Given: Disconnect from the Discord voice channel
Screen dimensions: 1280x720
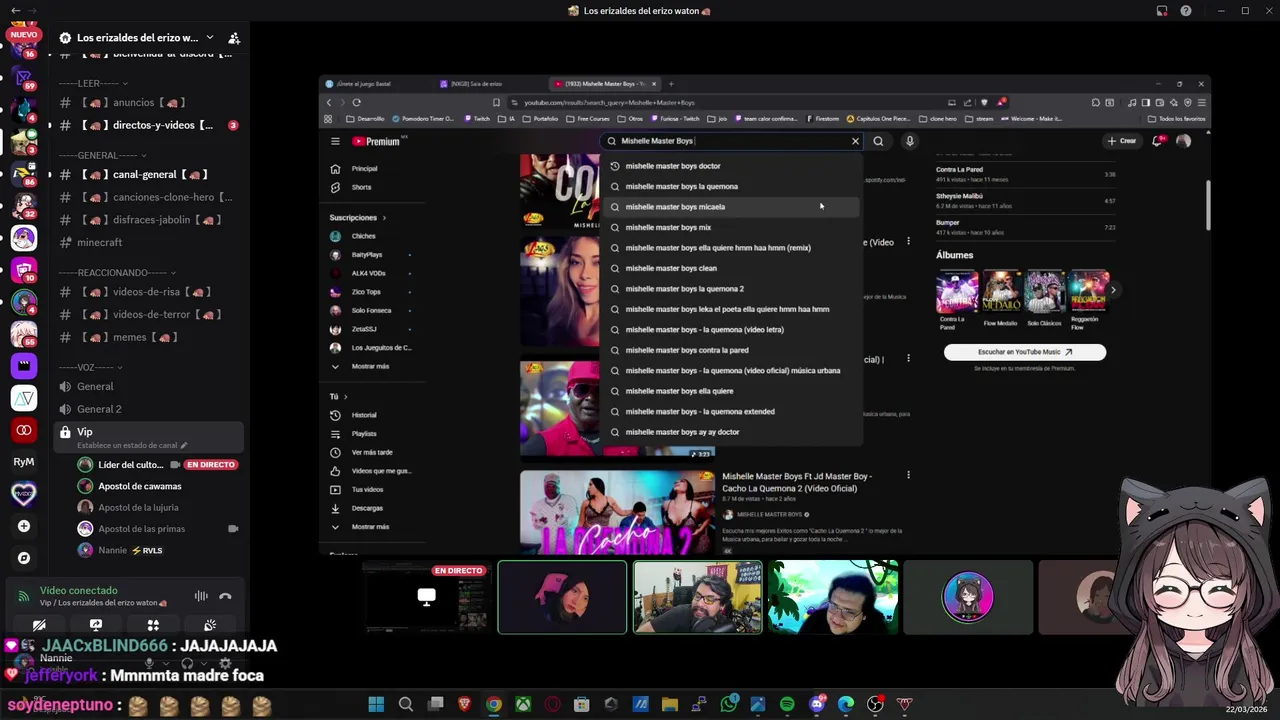Looking at the screenshot, I should 225,596.
